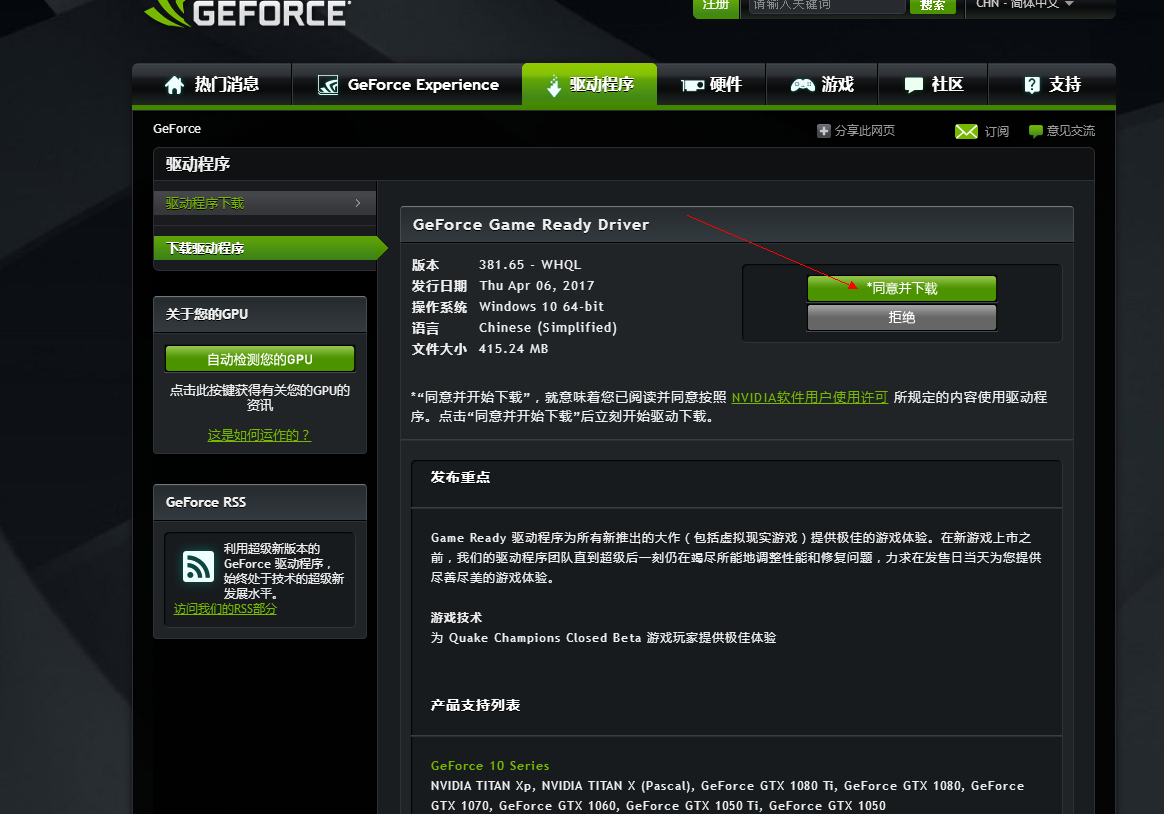Open the 社区 community tab
Image resolution: width=1164 pixels, height=814 pixels.
point(933,85)
